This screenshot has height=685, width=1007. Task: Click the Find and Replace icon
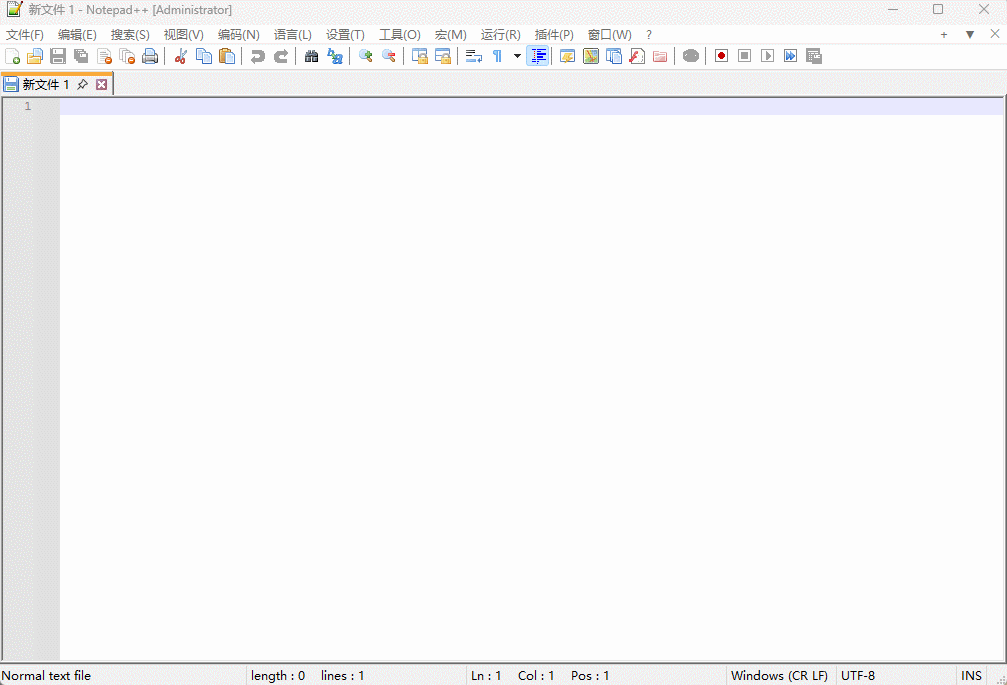tap(335, 56)
